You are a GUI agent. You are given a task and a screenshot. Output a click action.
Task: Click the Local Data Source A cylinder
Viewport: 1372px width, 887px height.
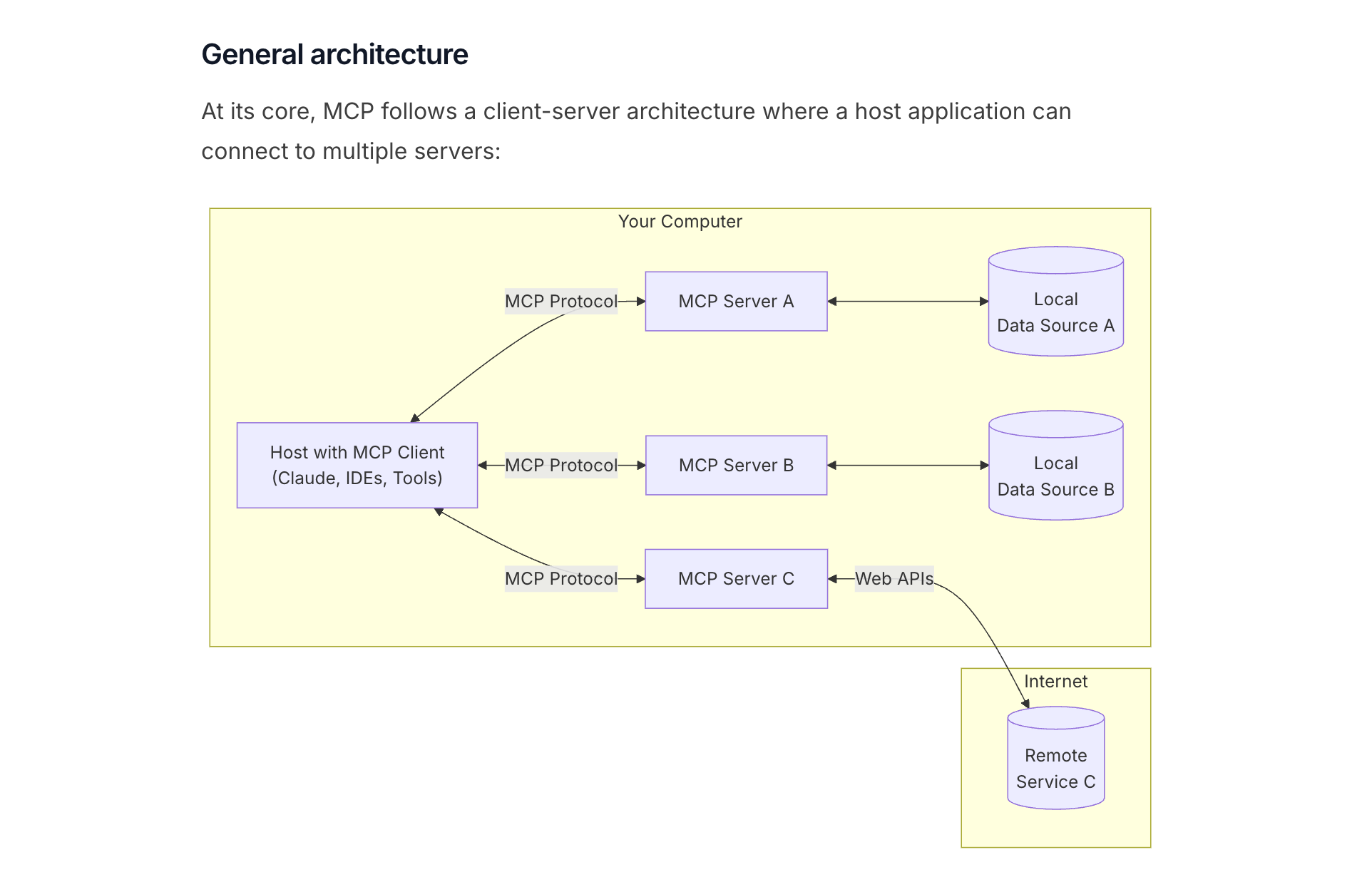pyautogui.click(x=1055, y=312)
